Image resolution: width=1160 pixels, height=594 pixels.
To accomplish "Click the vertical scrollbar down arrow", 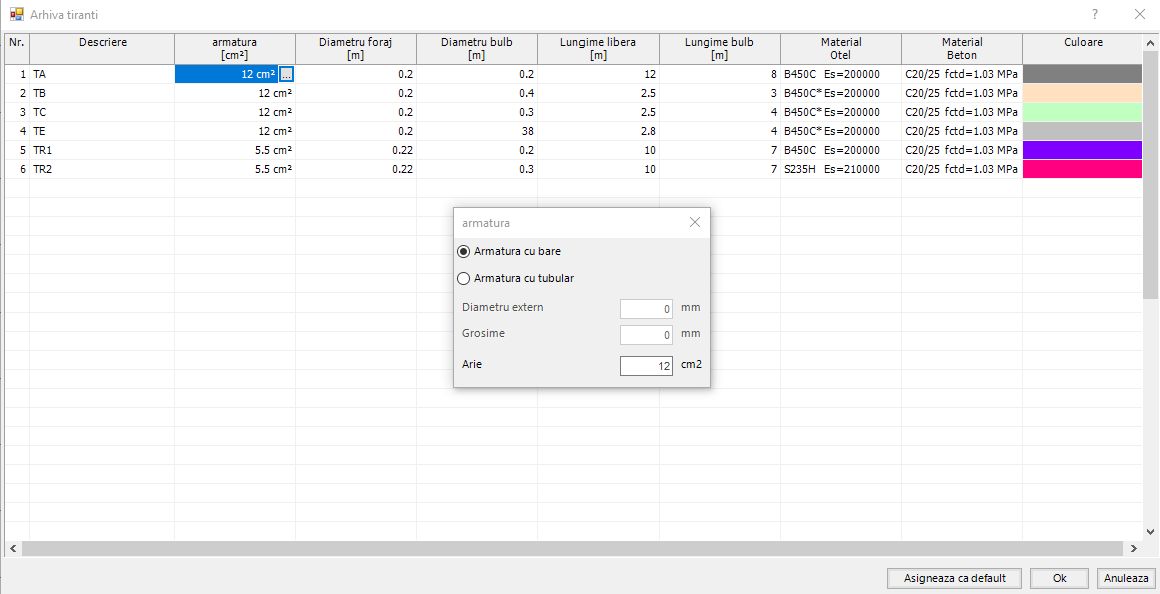I will (x=1151, y=532).
